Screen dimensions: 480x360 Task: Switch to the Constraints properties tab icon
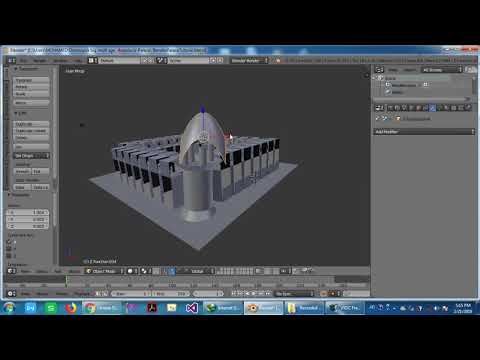pos(425,108)
